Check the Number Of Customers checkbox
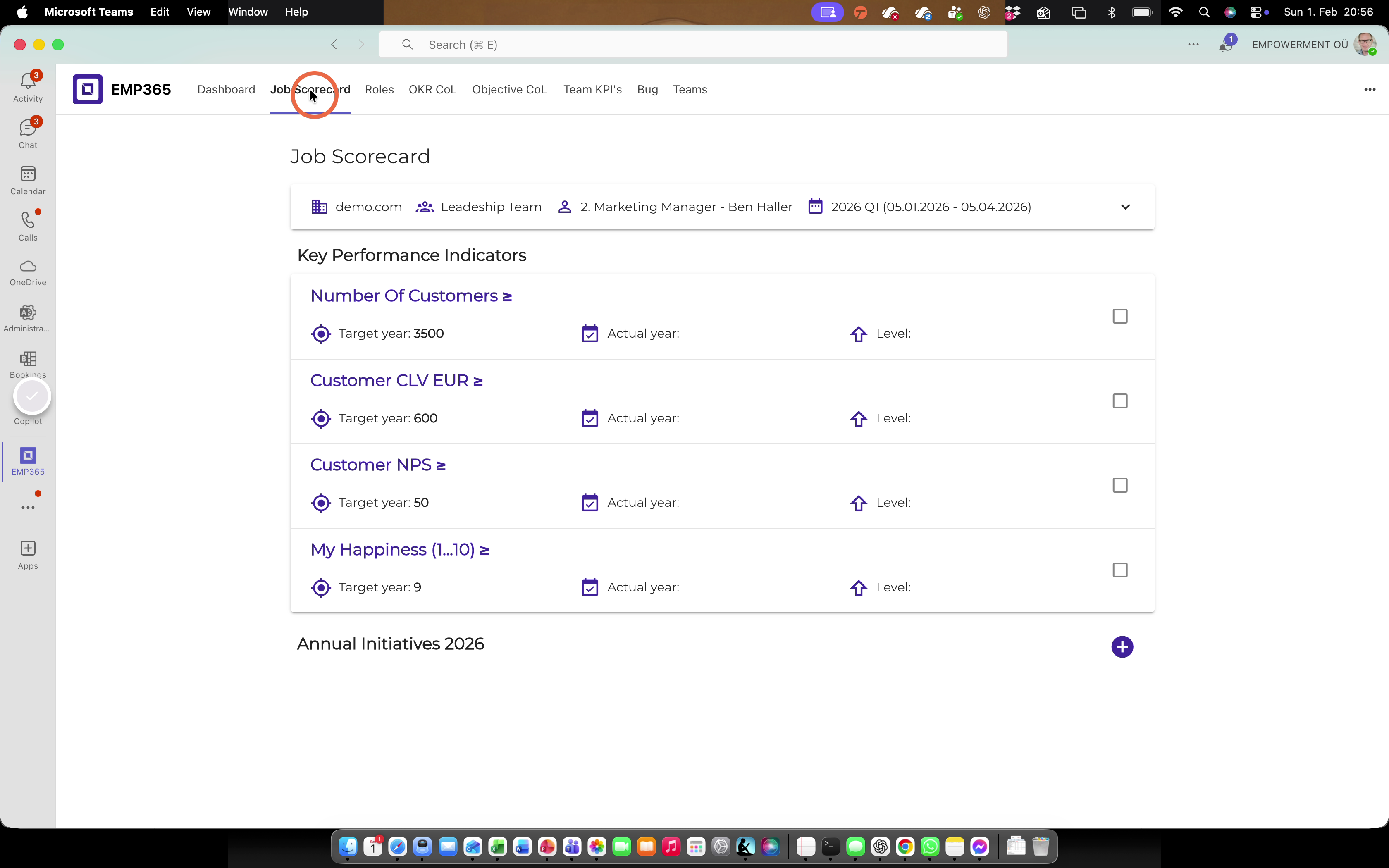Image resolution: width=1389 pixels, height=868 pixels. [1120, 316]
